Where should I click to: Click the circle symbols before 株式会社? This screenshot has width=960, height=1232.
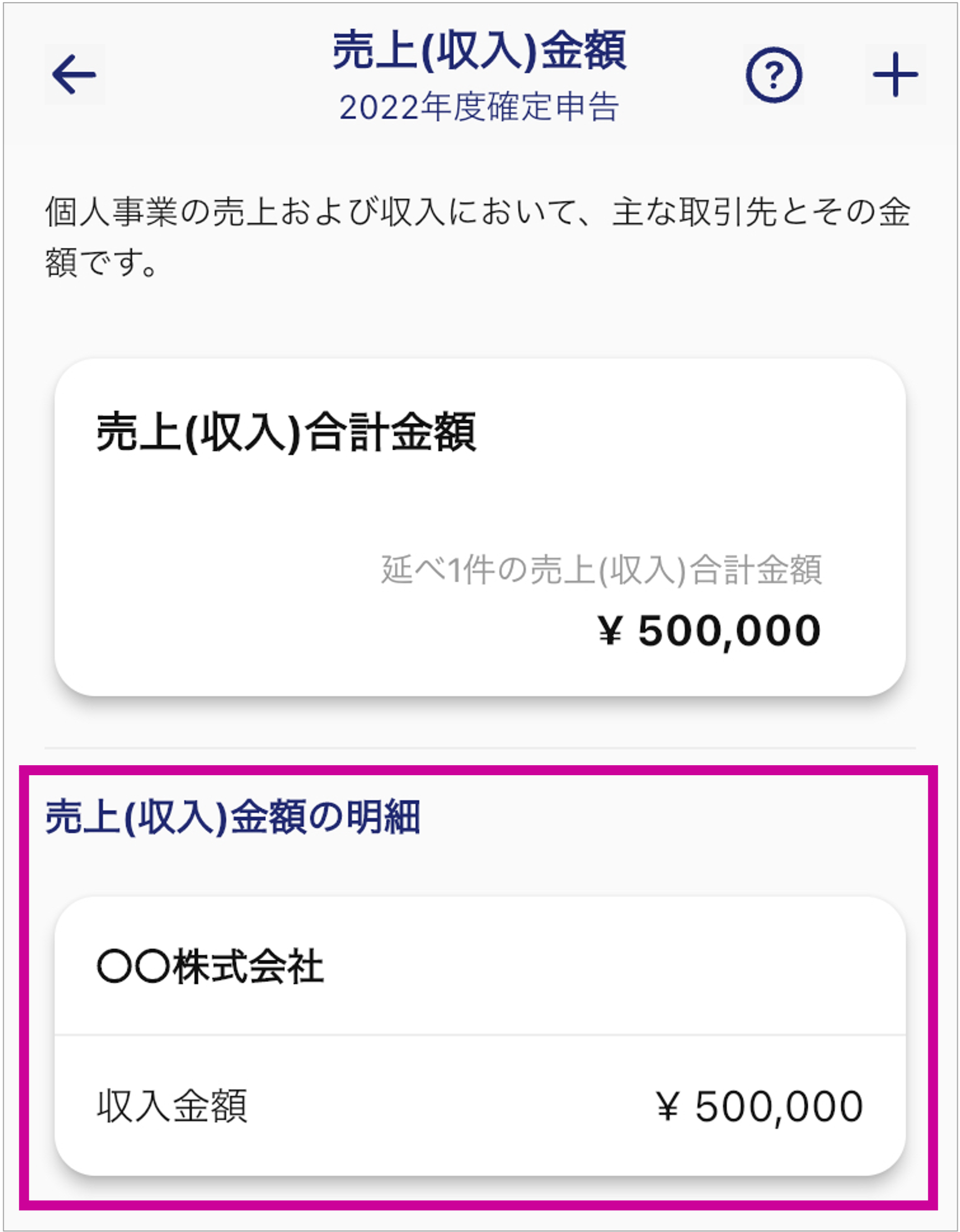point(133,966)
